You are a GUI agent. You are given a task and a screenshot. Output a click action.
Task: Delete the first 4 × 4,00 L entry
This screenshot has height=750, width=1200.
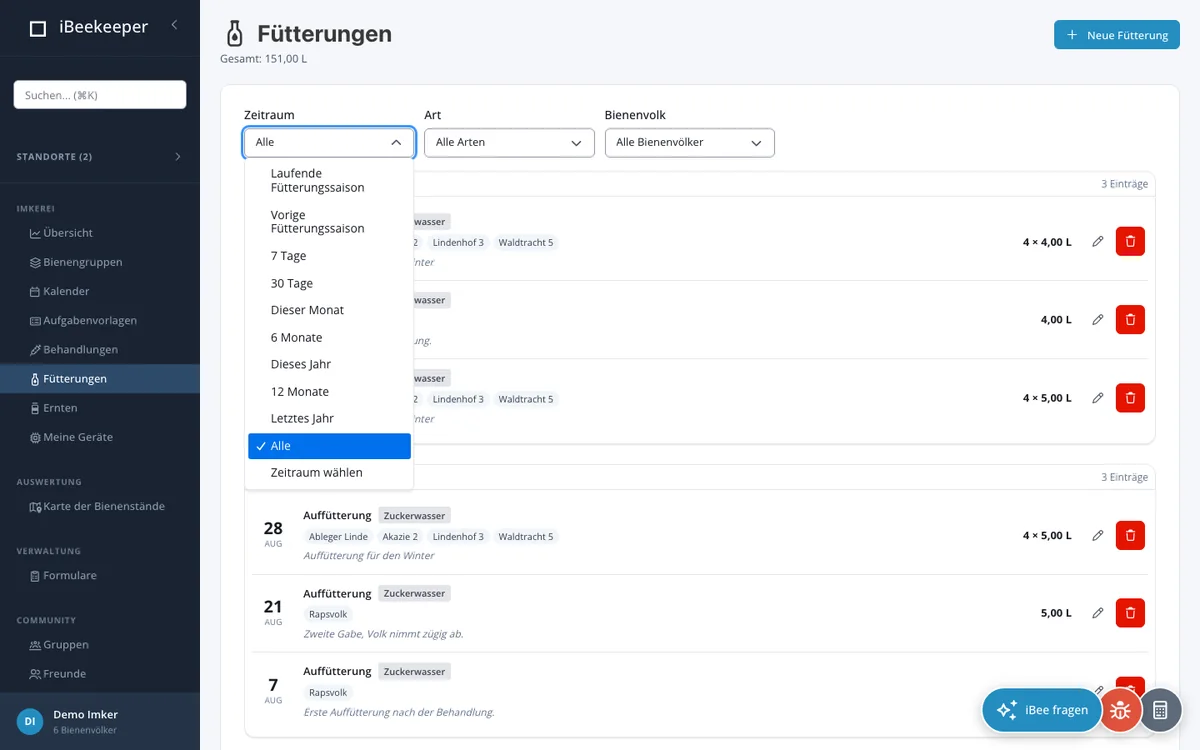pos(1130,241)
